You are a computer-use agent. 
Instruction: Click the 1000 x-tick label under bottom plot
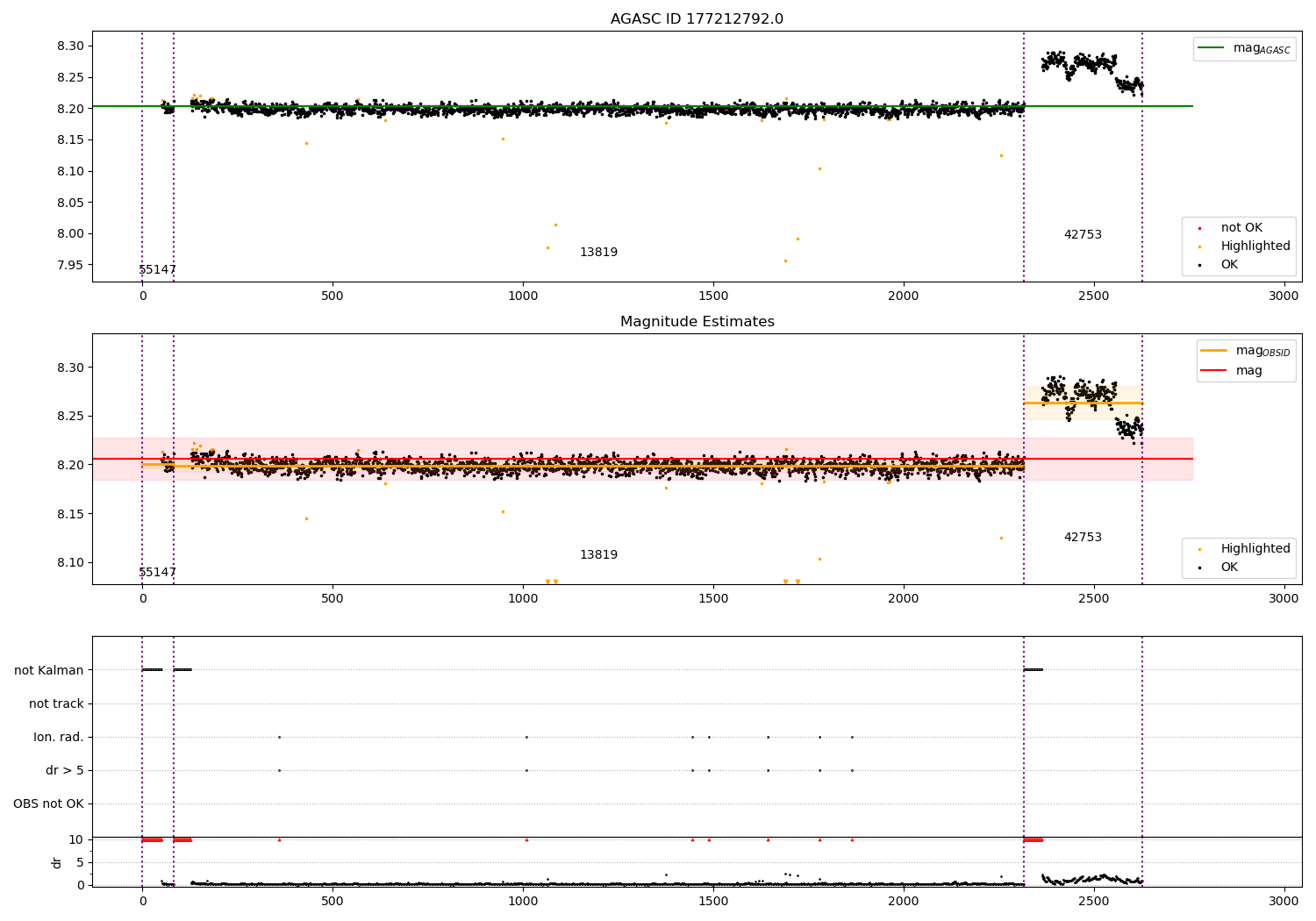pos(523,902)
